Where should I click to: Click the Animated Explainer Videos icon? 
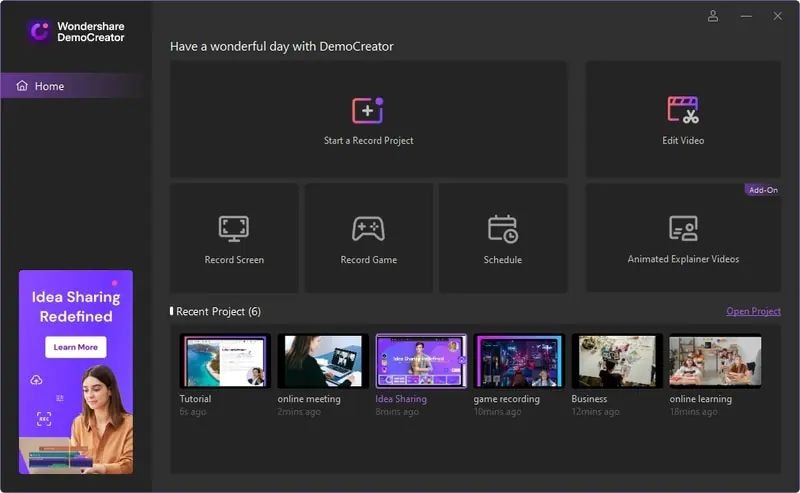(x=683, y=228)
